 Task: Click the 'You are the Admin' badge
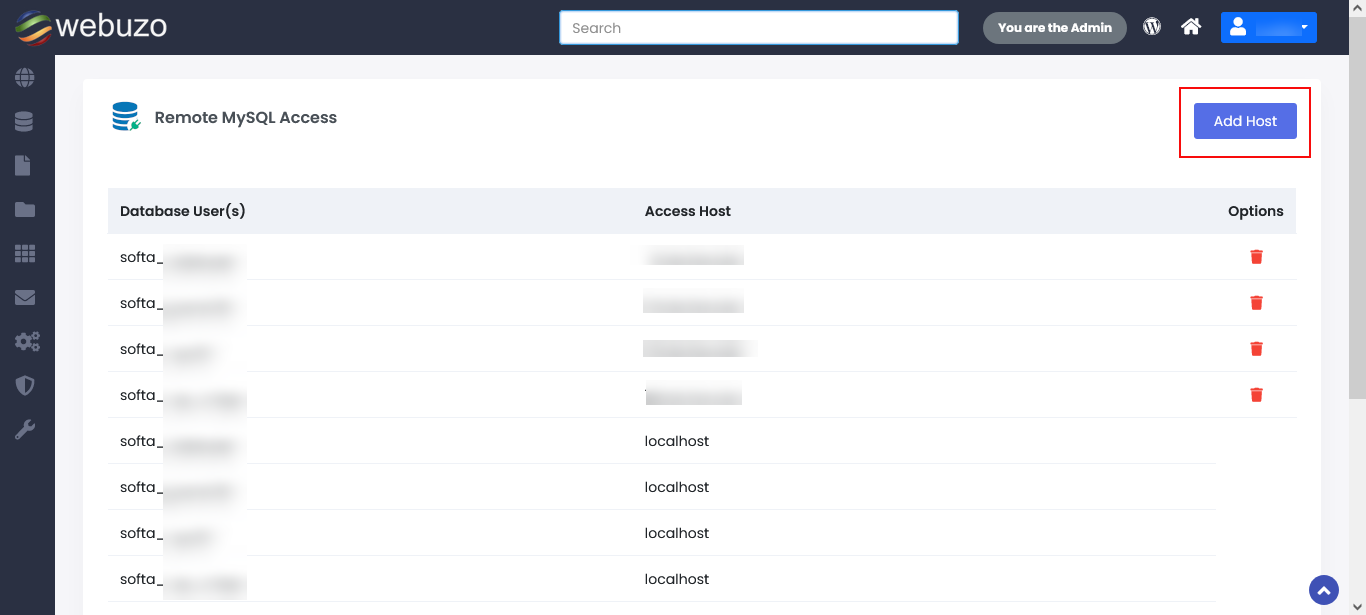pos(1054,28)
